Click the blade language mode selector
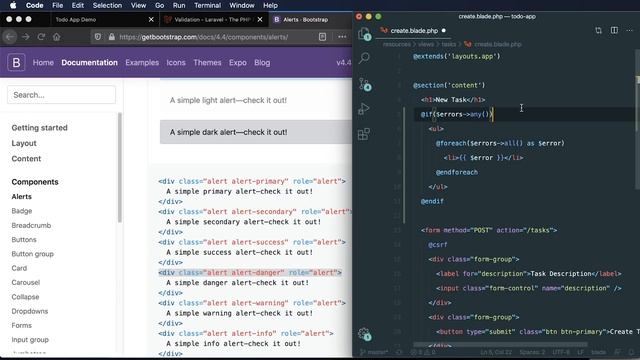This screenshot has height=360, width=640. pyautogui.click(x=598, y=352)
